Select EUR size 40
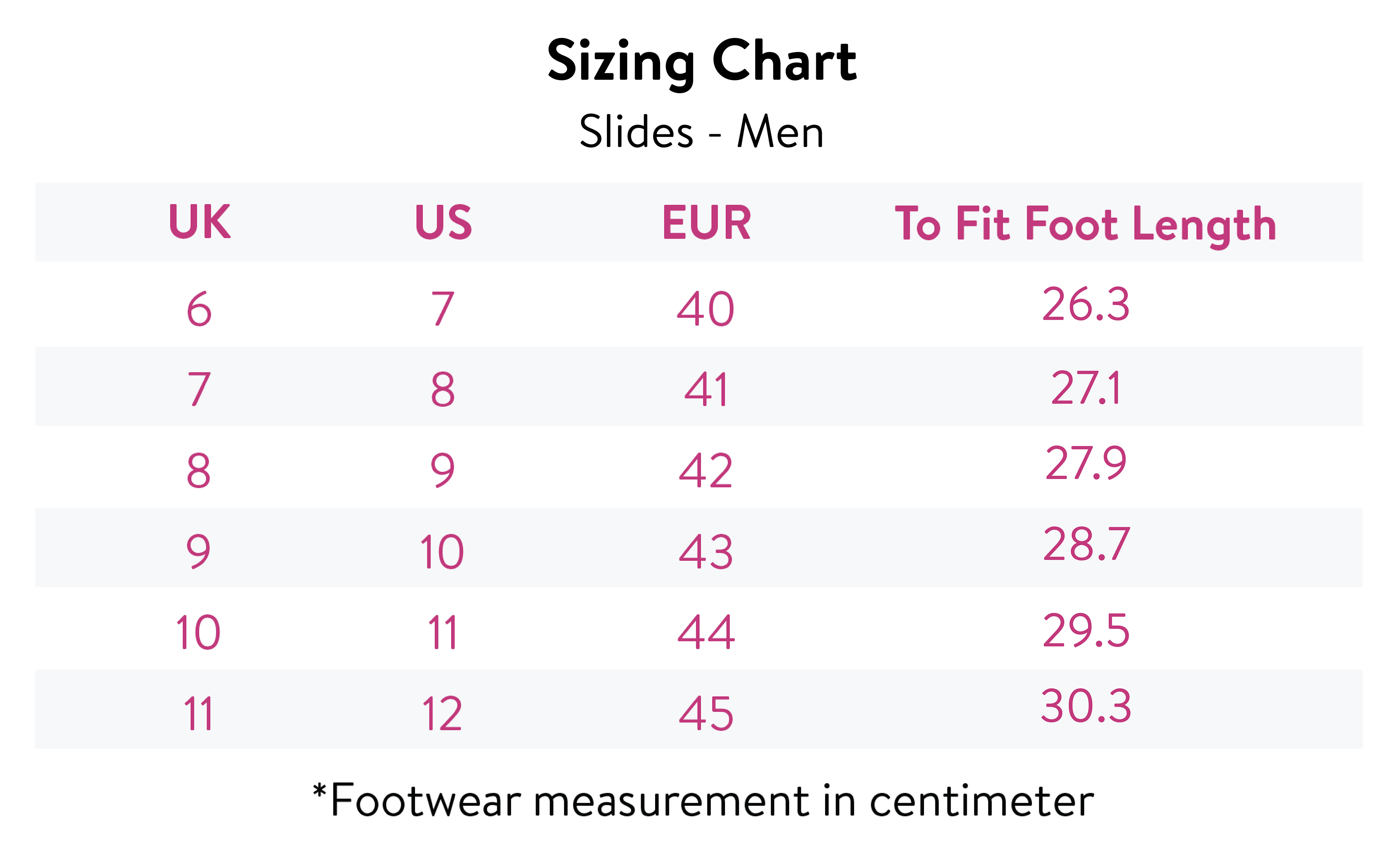The height and width of the screenshot is (843, 1400). 706,310
